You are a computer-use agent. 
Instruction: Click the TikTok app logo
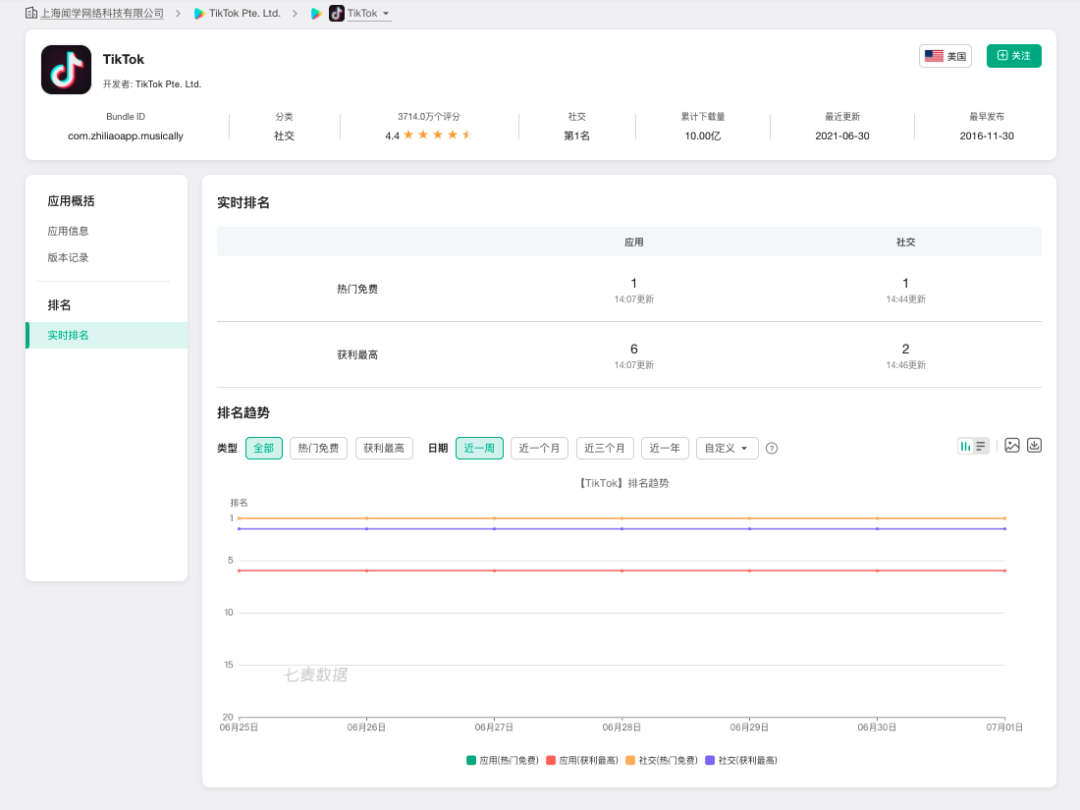pyautogui.click(x=66, y=70)
